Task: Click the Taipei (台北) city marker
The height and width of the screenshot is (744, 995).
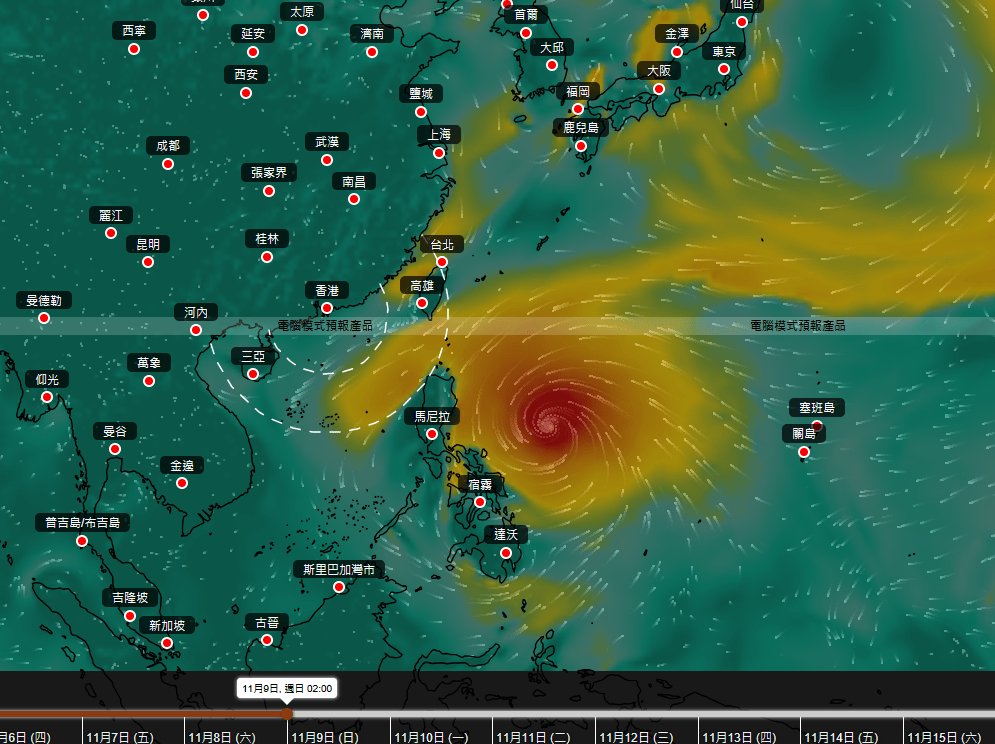Action: coord(442,262)
